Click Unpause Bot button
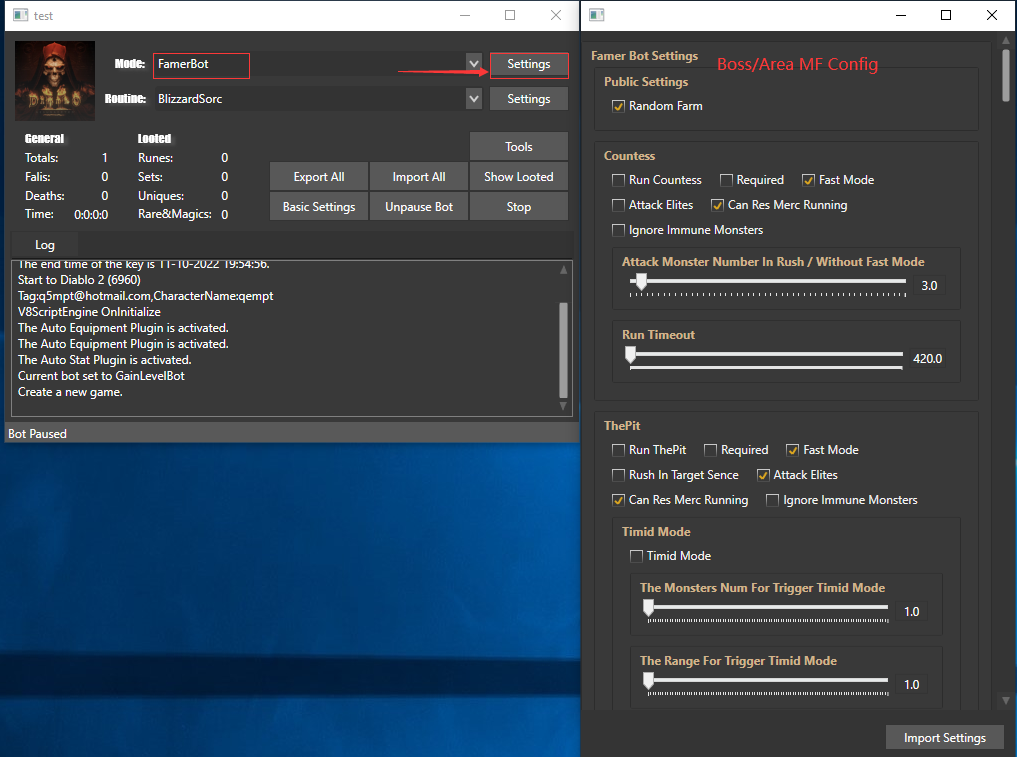 pyautogui.click(x=419, y=206)
